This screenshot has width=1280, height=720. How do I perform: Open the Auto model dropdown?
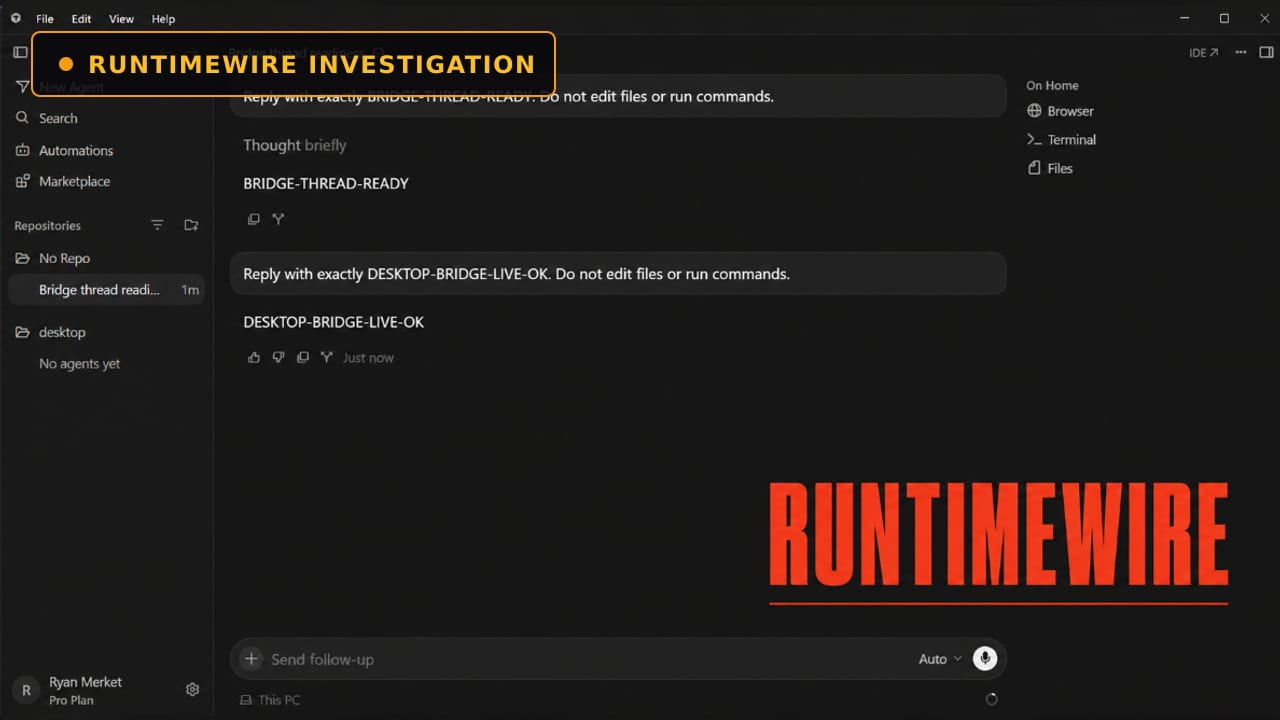[940, 659]
